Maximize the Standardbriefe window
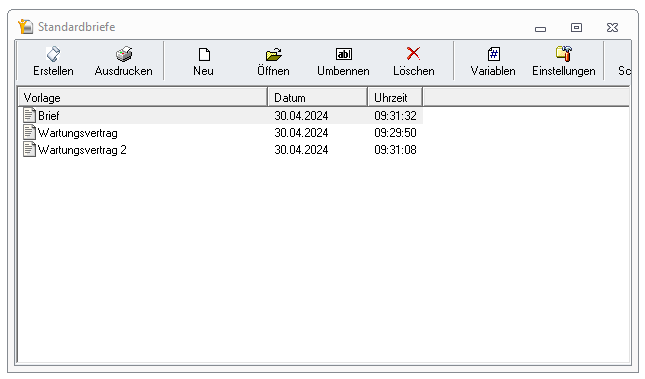645x379 pixels. click(x=576, y=28)
